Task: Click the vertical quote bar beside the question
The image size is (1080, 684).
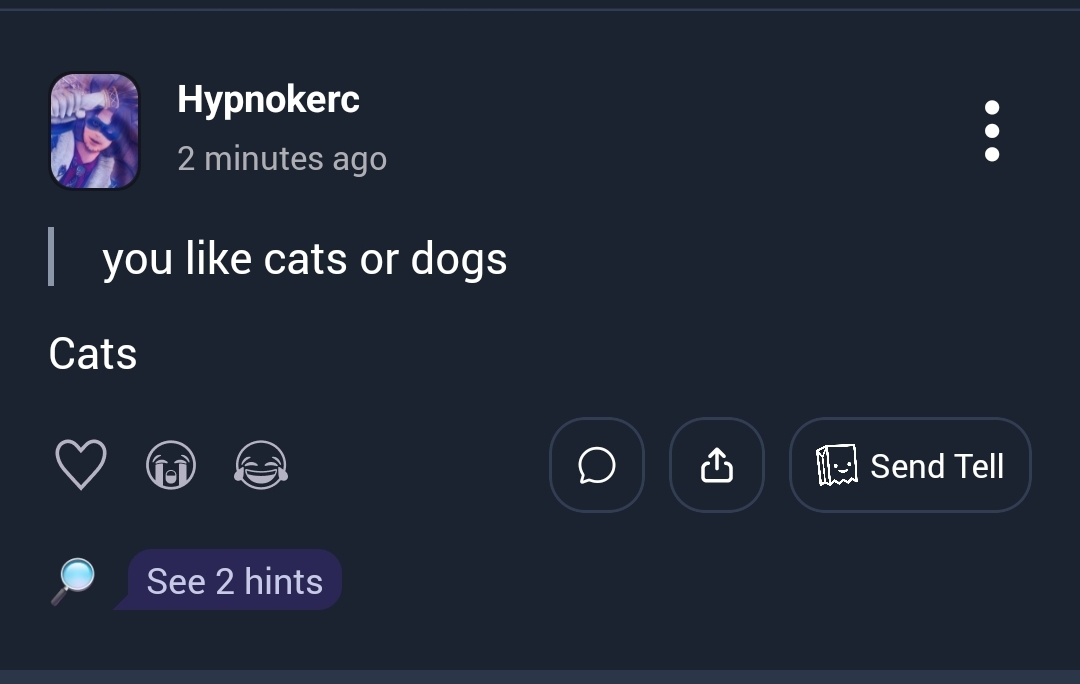Action: (x=51, y=257)
